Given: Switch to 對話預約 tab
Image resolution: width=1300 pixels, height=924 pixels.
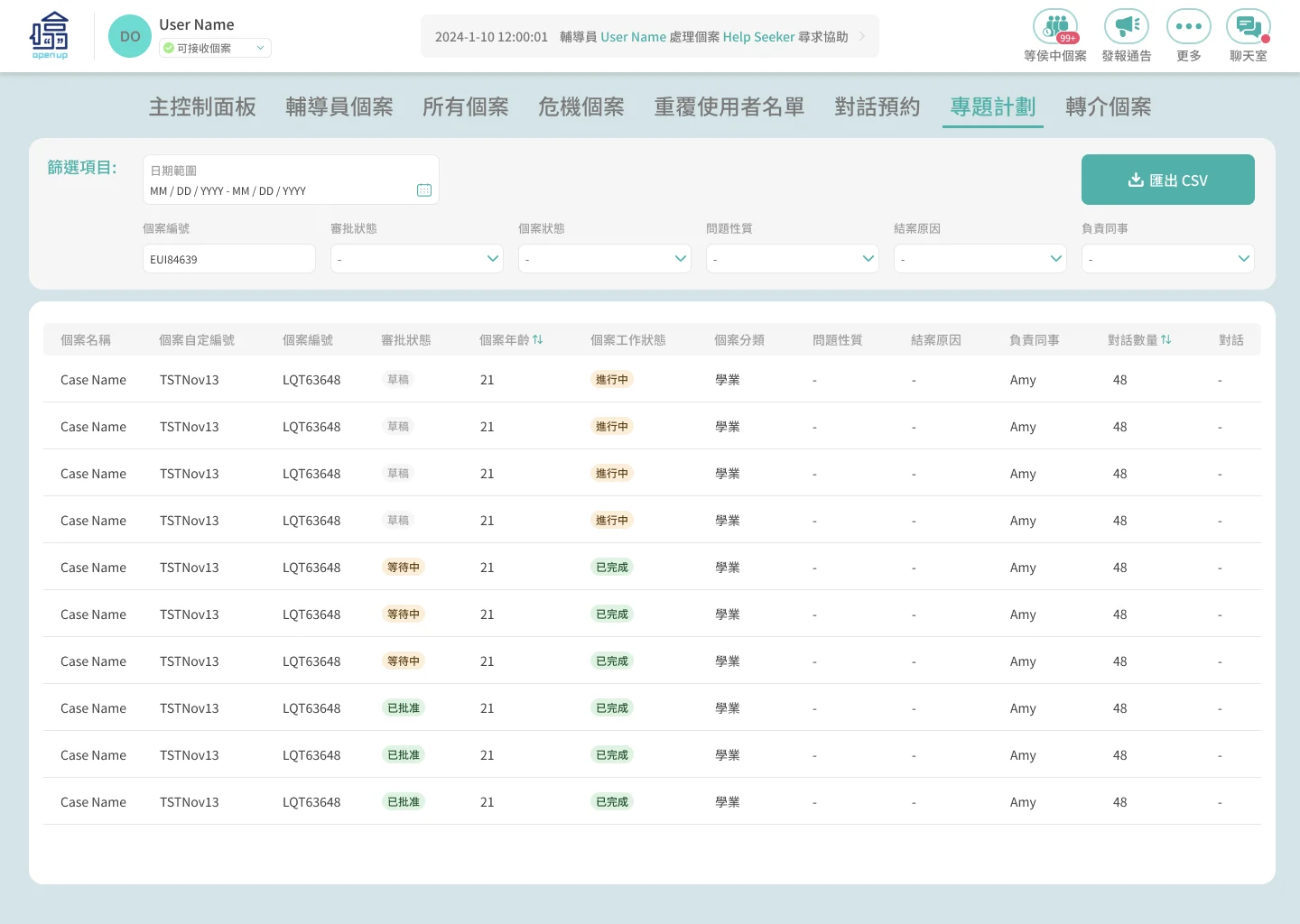Looking at the screenshot, I should click(877, 107).
